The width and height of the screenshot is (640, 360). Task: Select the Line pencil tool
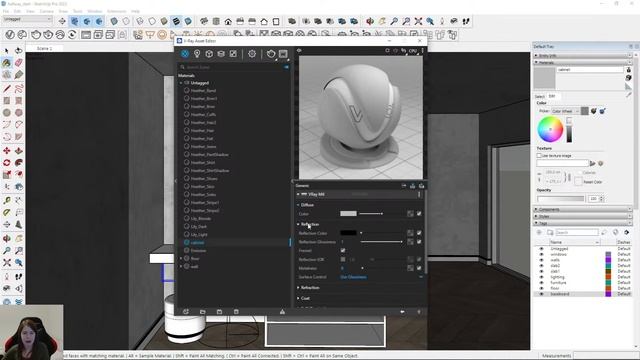point(7,88)
